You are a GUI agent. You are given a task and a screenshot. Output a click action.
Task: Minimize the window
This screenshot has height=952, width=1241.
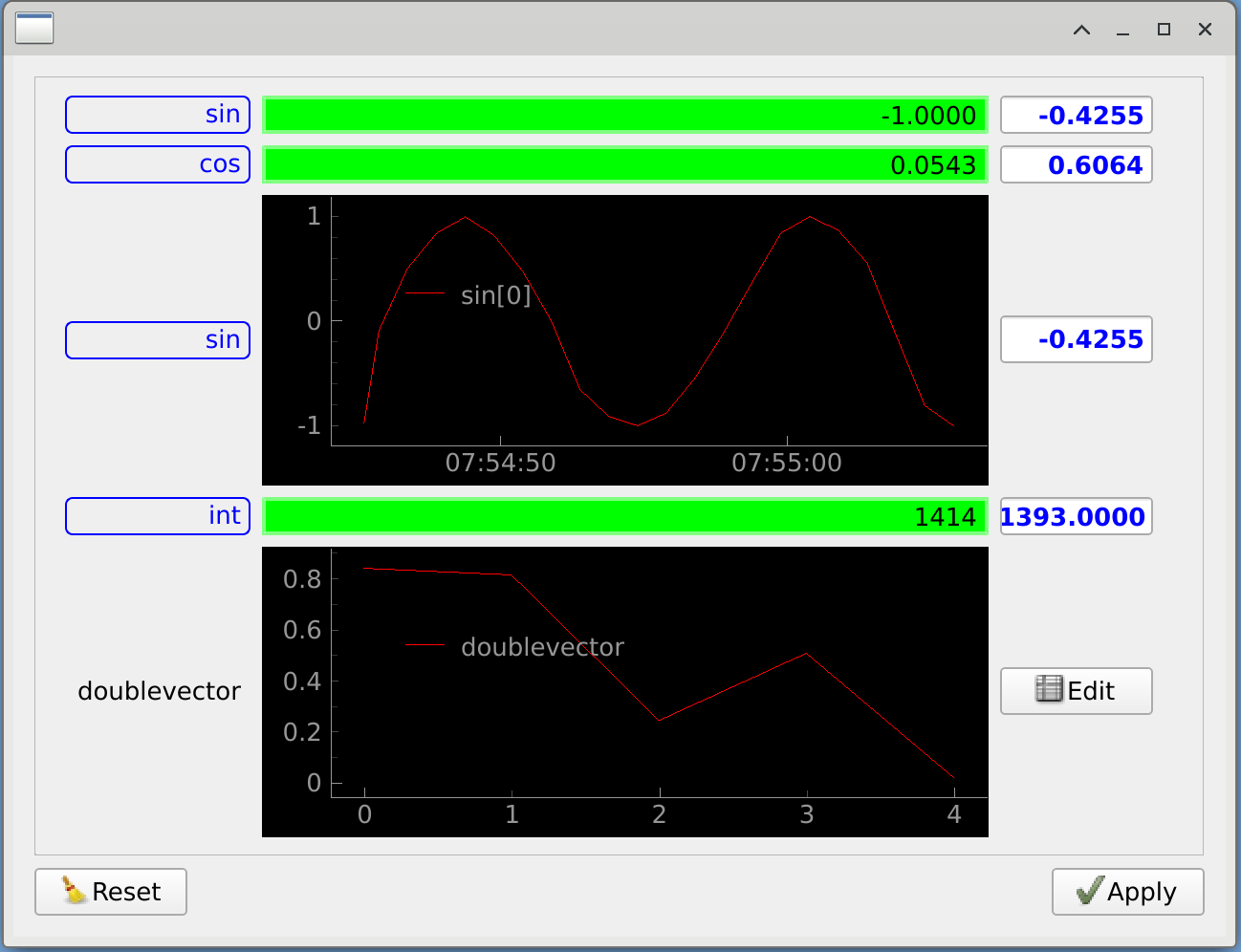tap(1122, 30)
